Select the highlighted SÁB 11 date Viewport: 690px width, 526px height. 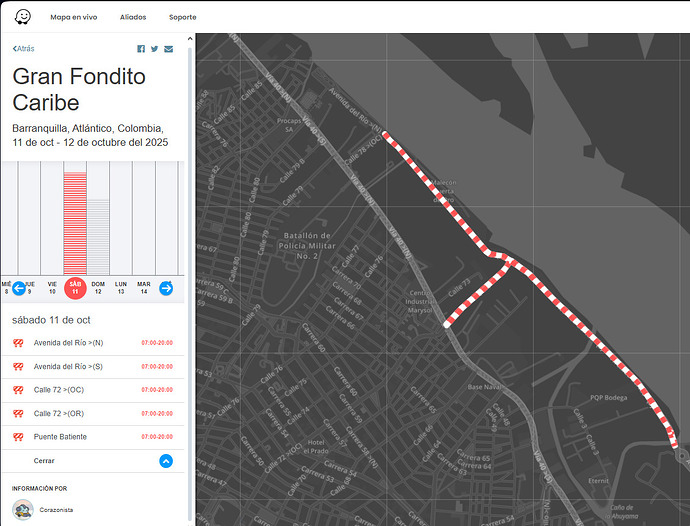pyautogui.click(x=75, y=288)
